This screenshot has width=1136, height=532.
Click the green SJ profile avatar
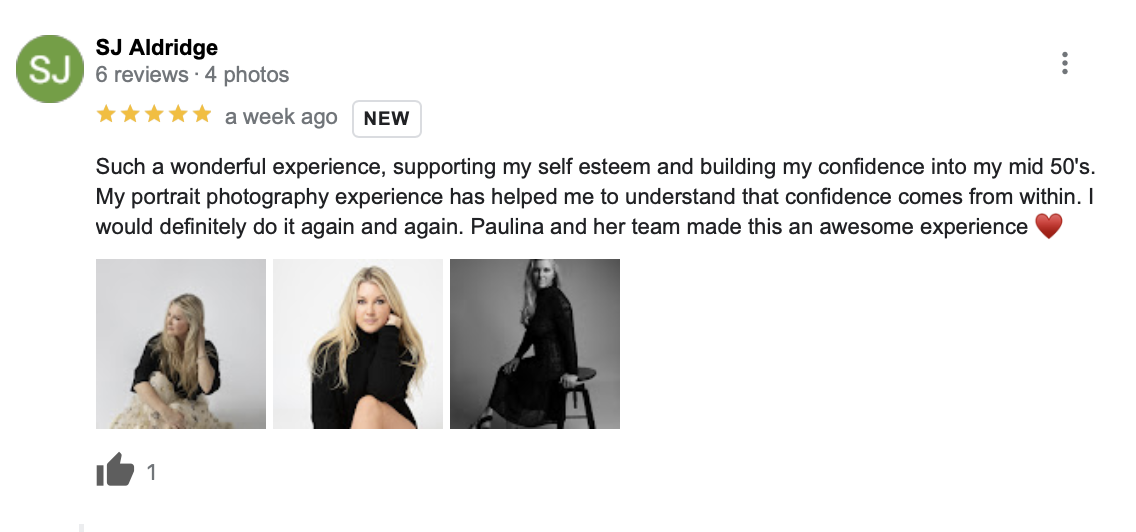point(50,68)
